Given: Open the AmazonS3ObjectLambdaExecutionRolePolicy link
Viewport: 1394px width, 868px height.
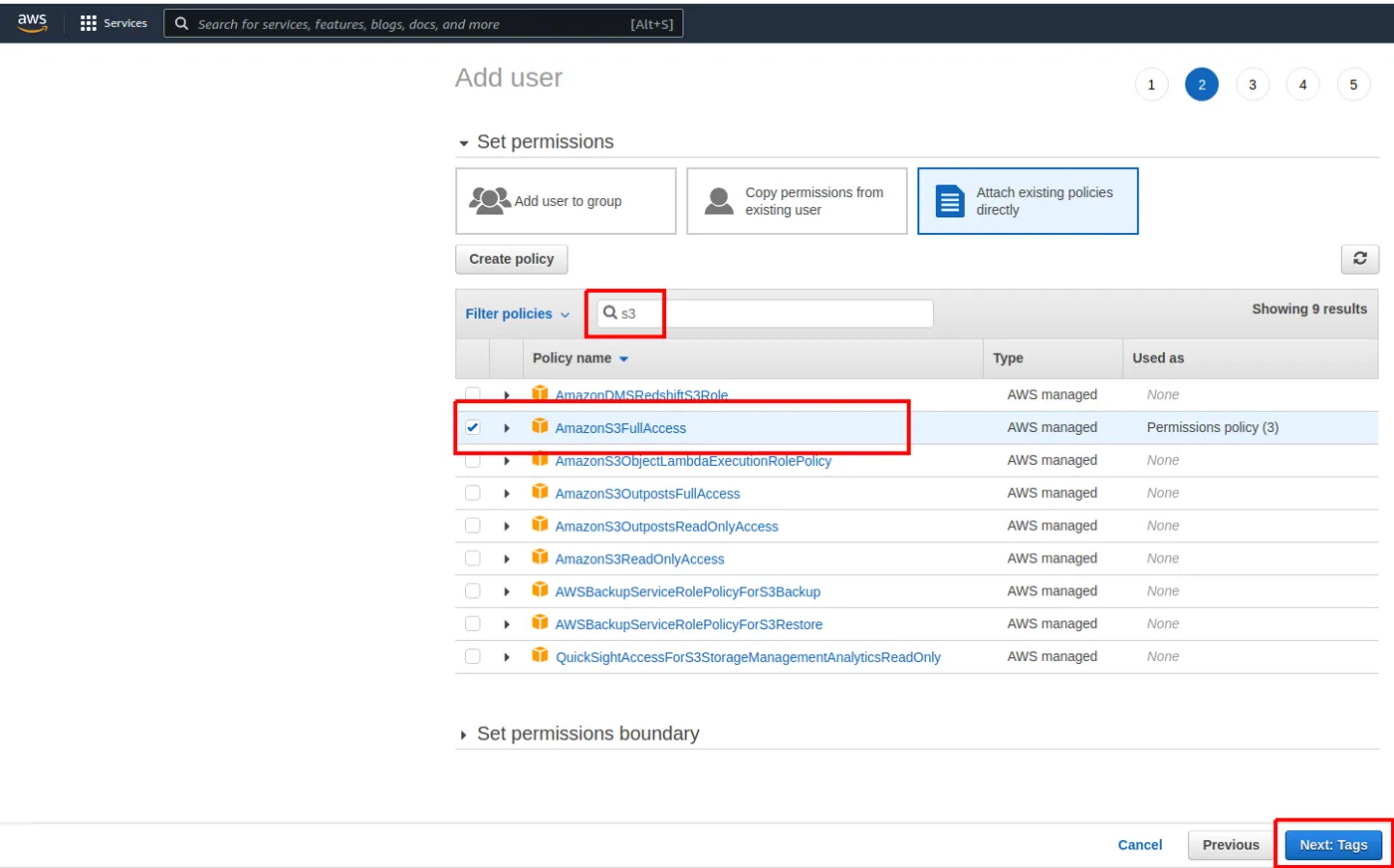Looking at the screenshot, I should (693, 461).
